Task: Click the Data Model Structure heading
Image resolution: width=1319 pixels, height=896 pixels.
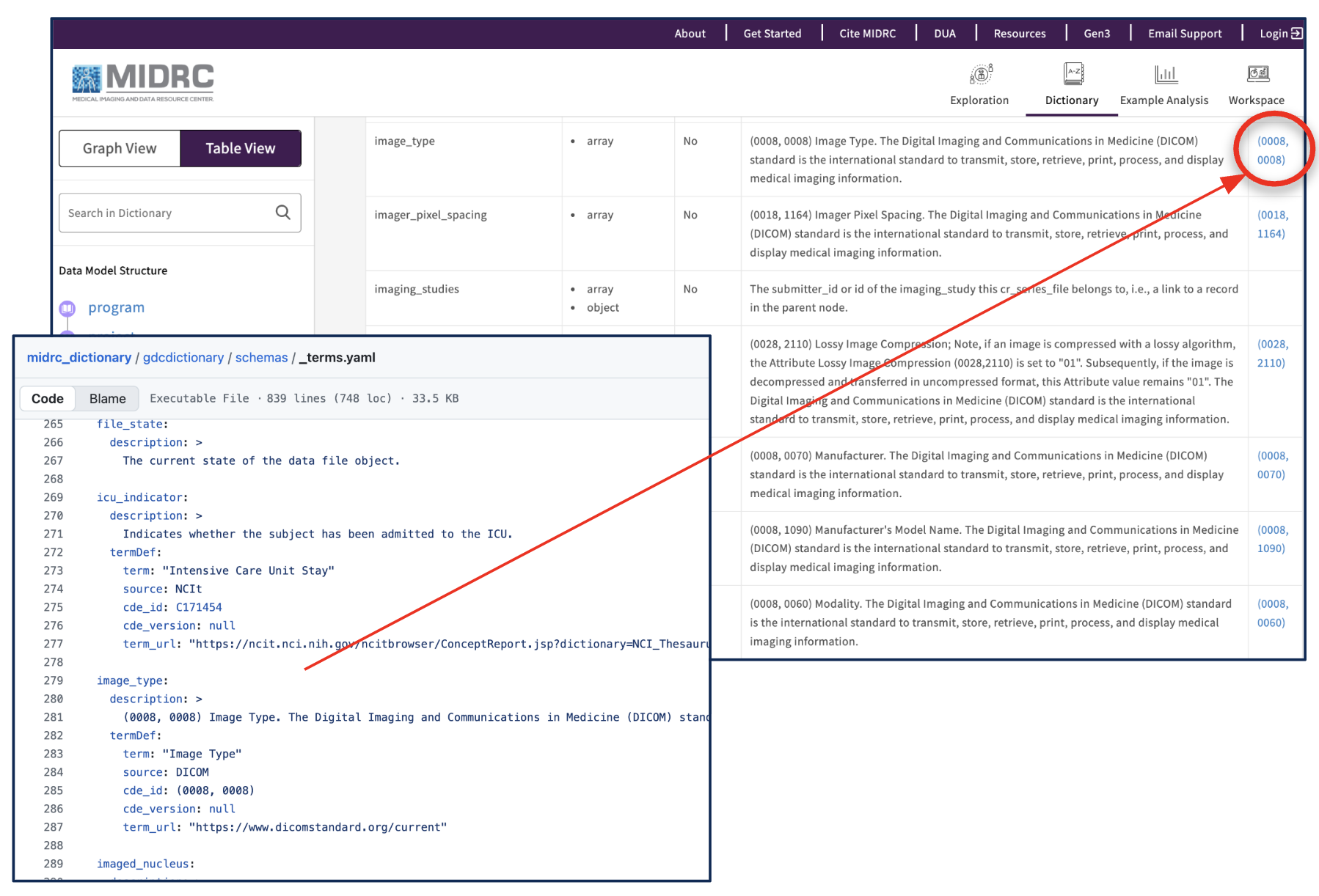Action: click(x=113, y=271)
